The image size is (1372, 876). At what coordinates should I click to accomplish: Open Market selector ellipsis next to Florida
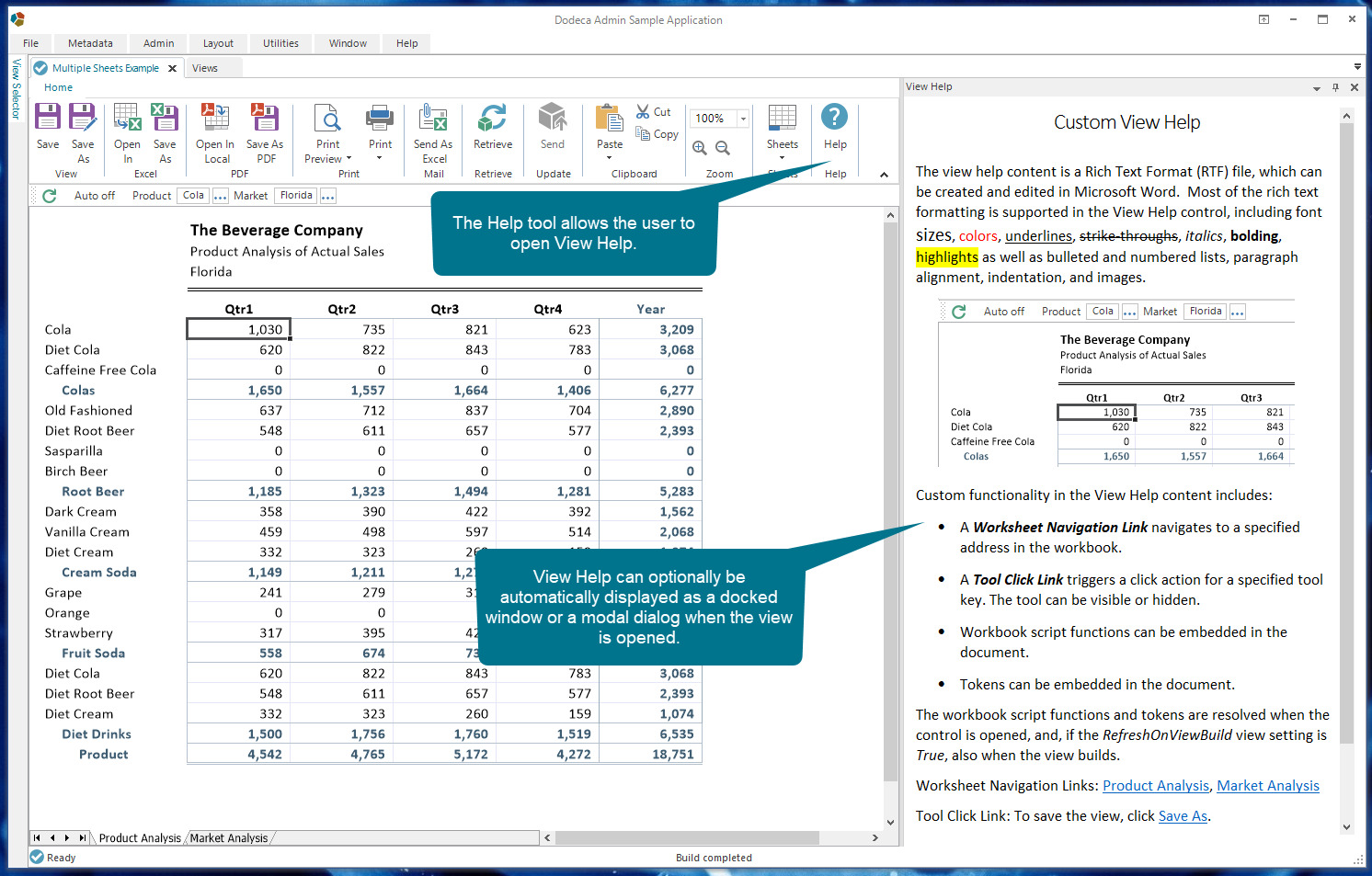point(328,196)
